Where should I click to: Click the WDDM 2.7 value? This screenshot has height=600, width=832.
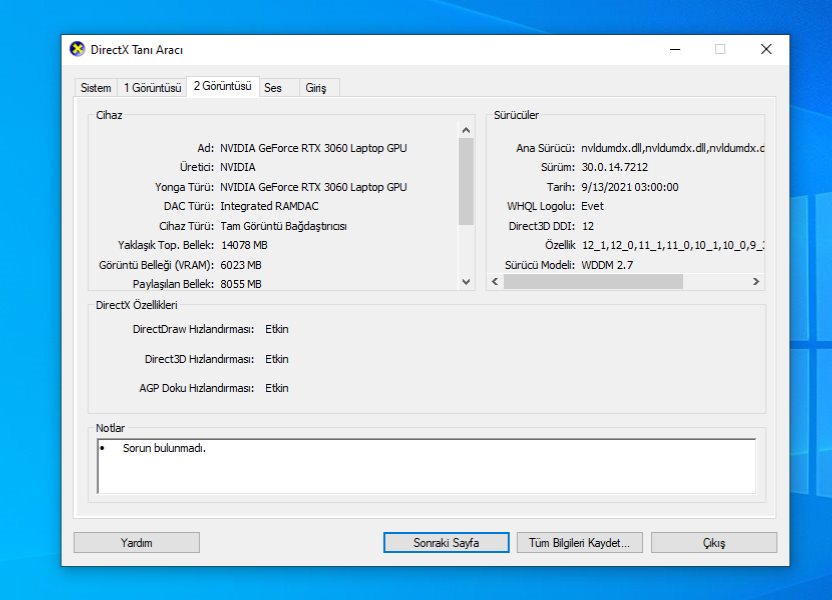(607, 265)
